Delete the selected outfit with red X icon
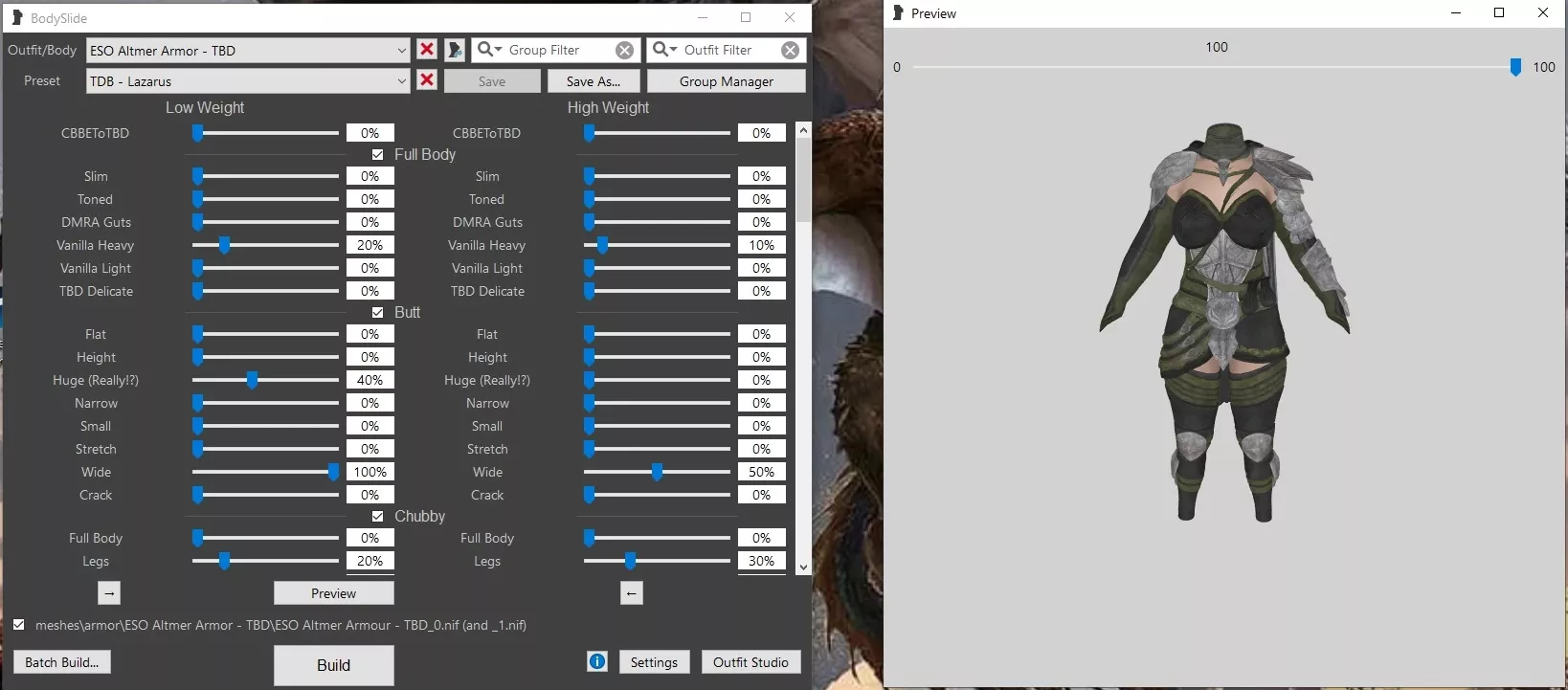 pyautogui.click(x=427, y=50)
